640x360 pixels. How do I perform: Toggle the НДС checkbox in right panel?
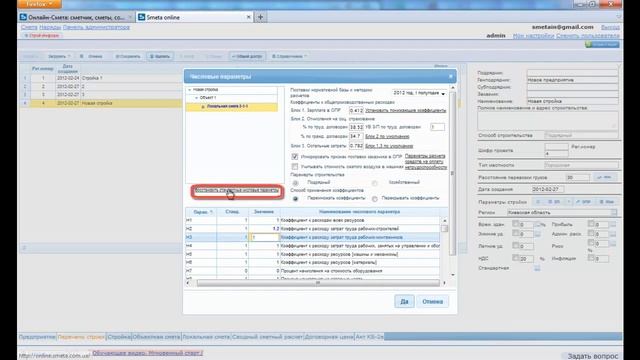[x=516, y=258]
